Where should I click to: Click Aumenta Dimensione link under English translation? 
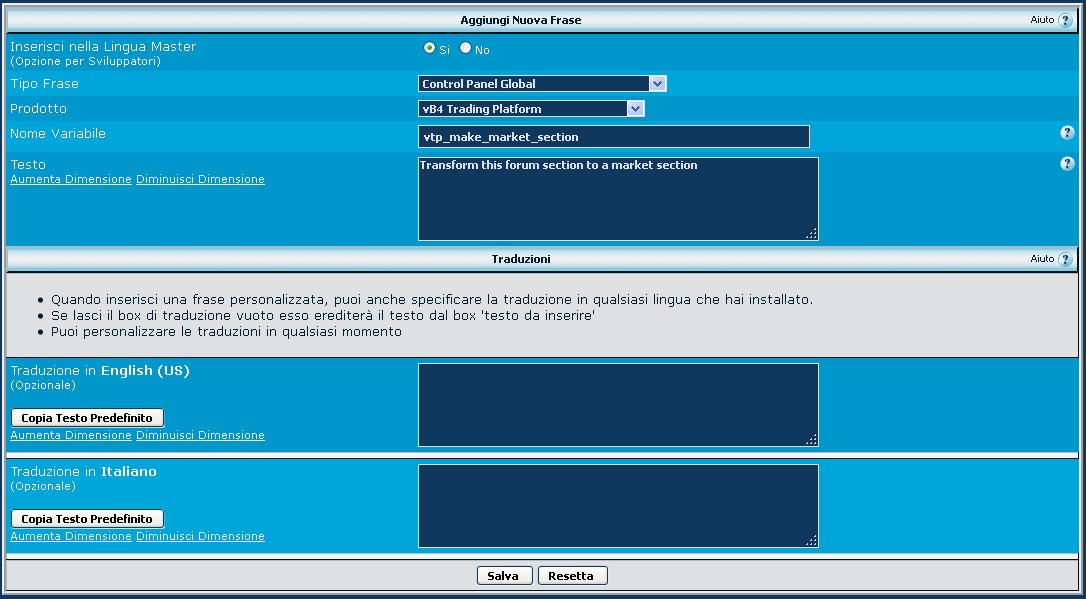pyautogui.click(x=71, y=436)
